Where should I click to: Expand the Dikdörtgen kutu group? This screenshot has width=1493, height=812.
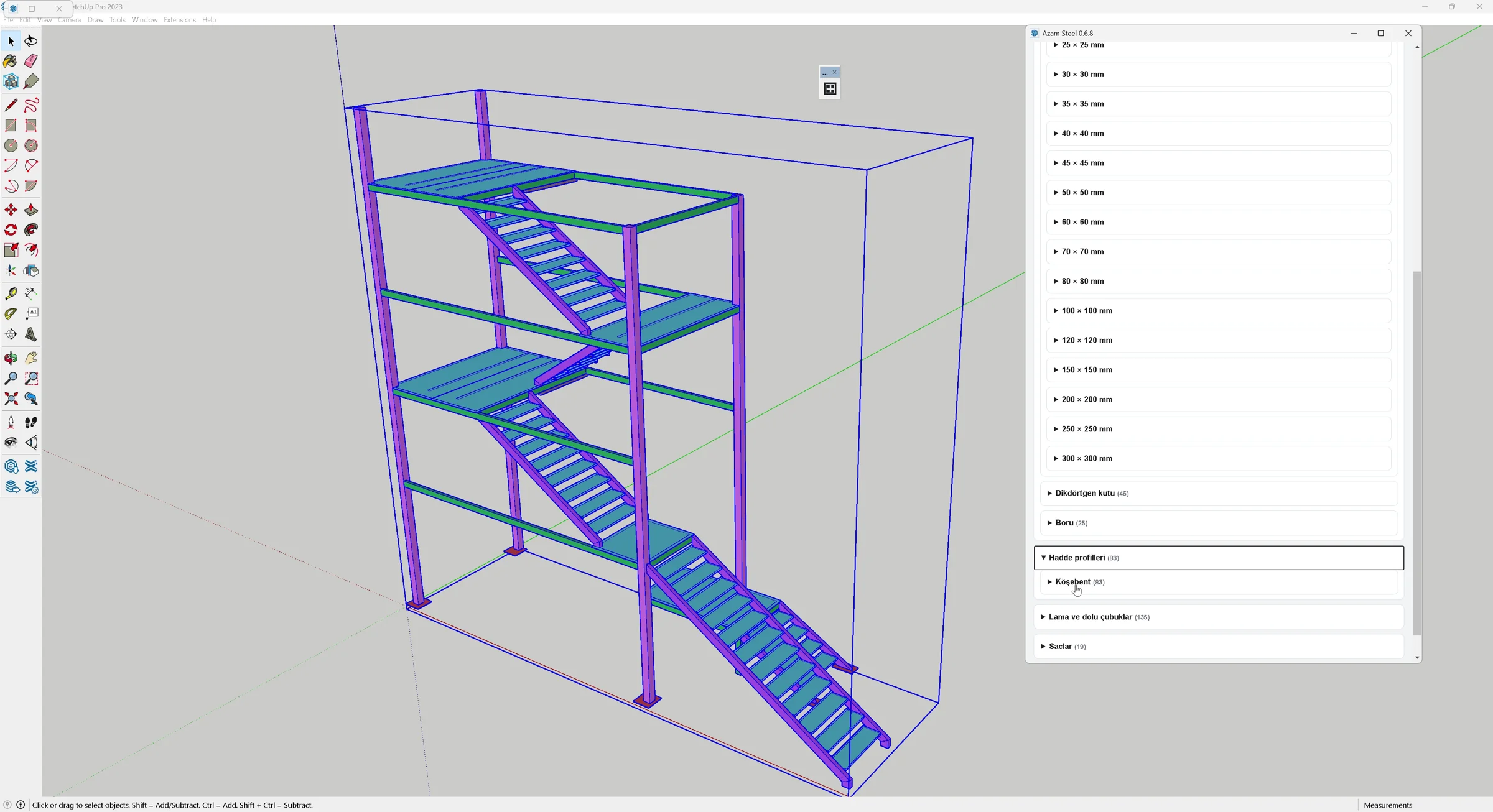[x=1218, y=493]
